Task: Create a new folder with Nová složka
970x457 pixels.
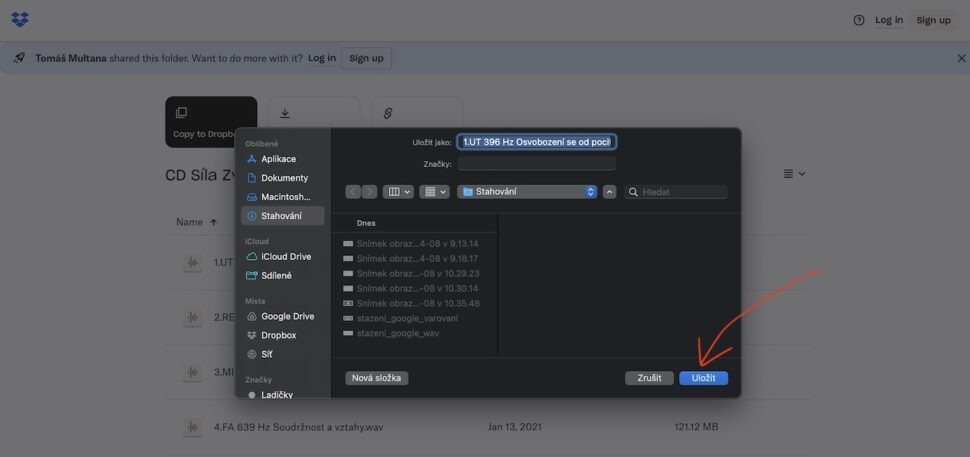Action: point(377,378)
